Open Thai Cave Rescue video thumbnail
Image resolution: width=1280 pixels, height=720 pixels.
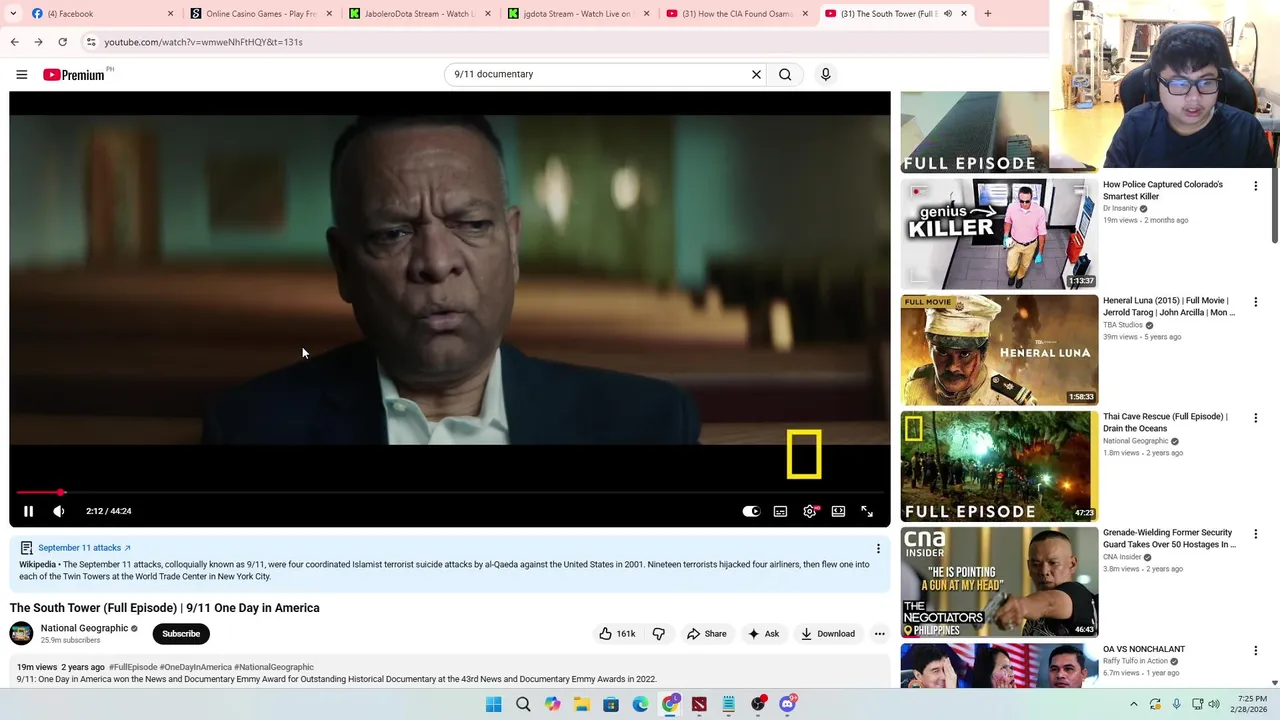[999, 466]
